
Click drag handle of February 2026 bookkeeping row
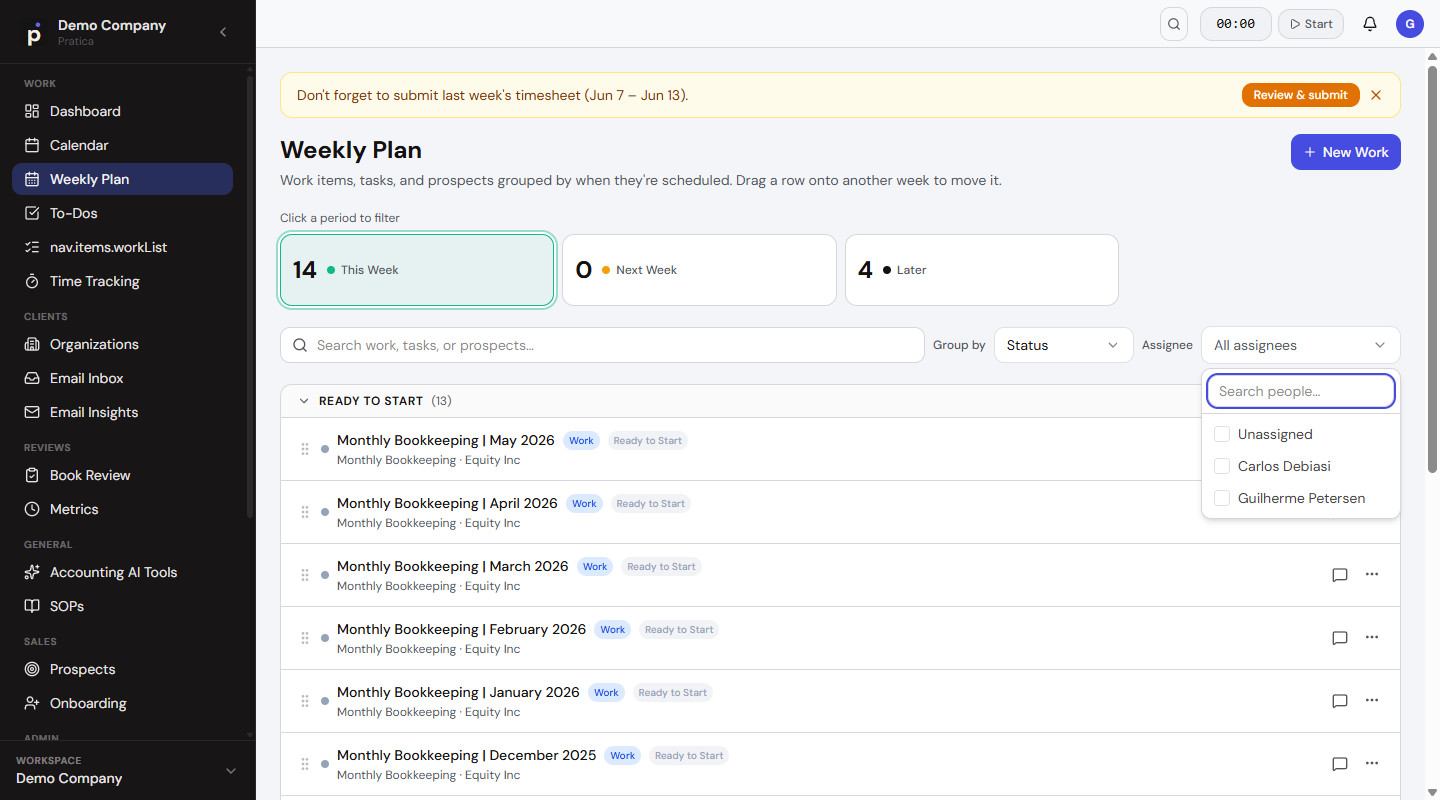(305, 638)
